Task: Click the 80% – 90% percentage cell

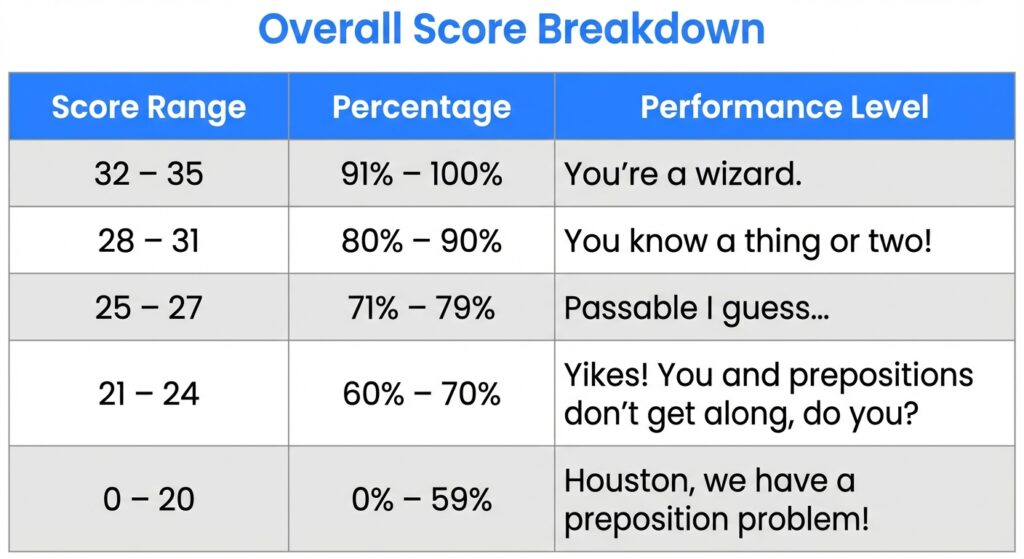Action: pos(421,241)
